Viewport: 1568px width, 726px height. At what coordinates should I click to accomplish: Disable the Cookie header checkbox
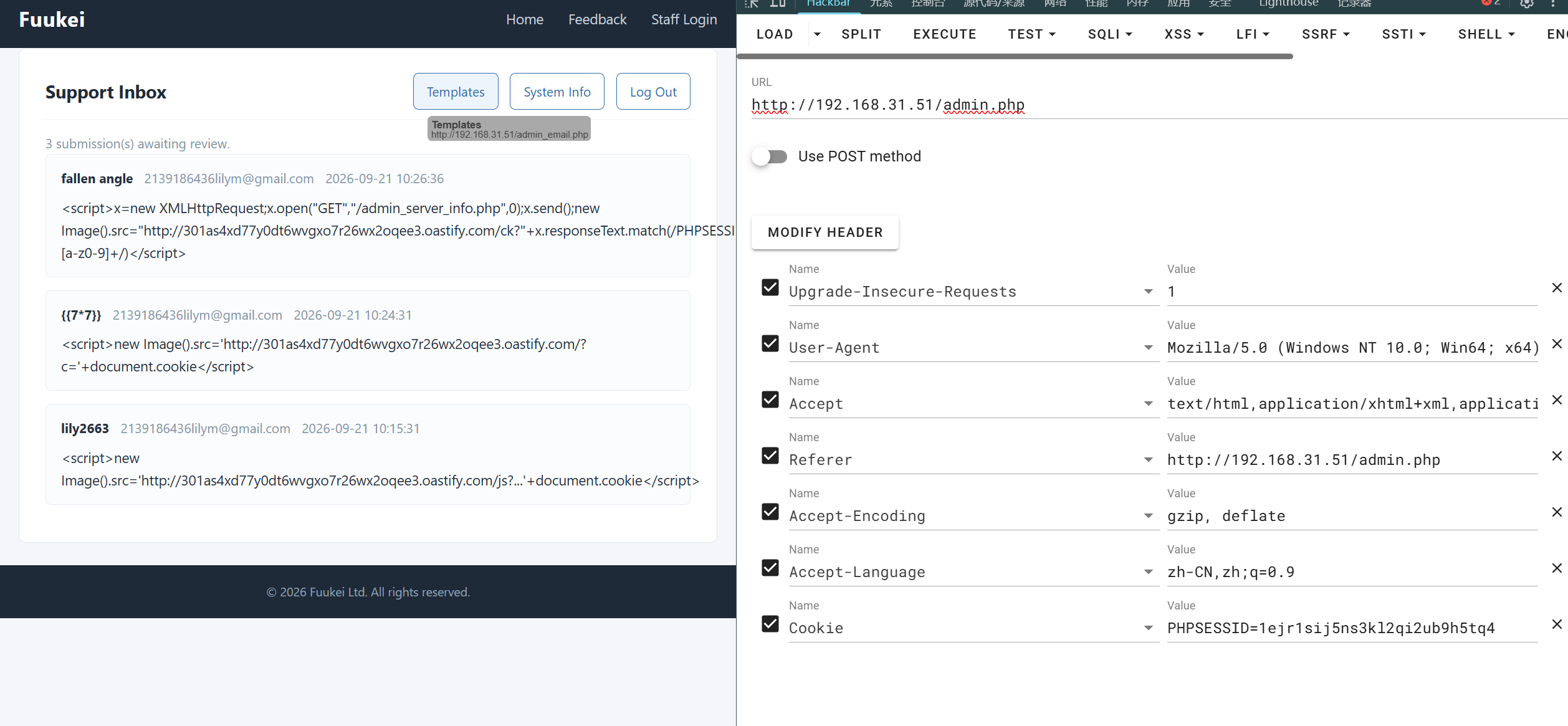tap(770, 624)
